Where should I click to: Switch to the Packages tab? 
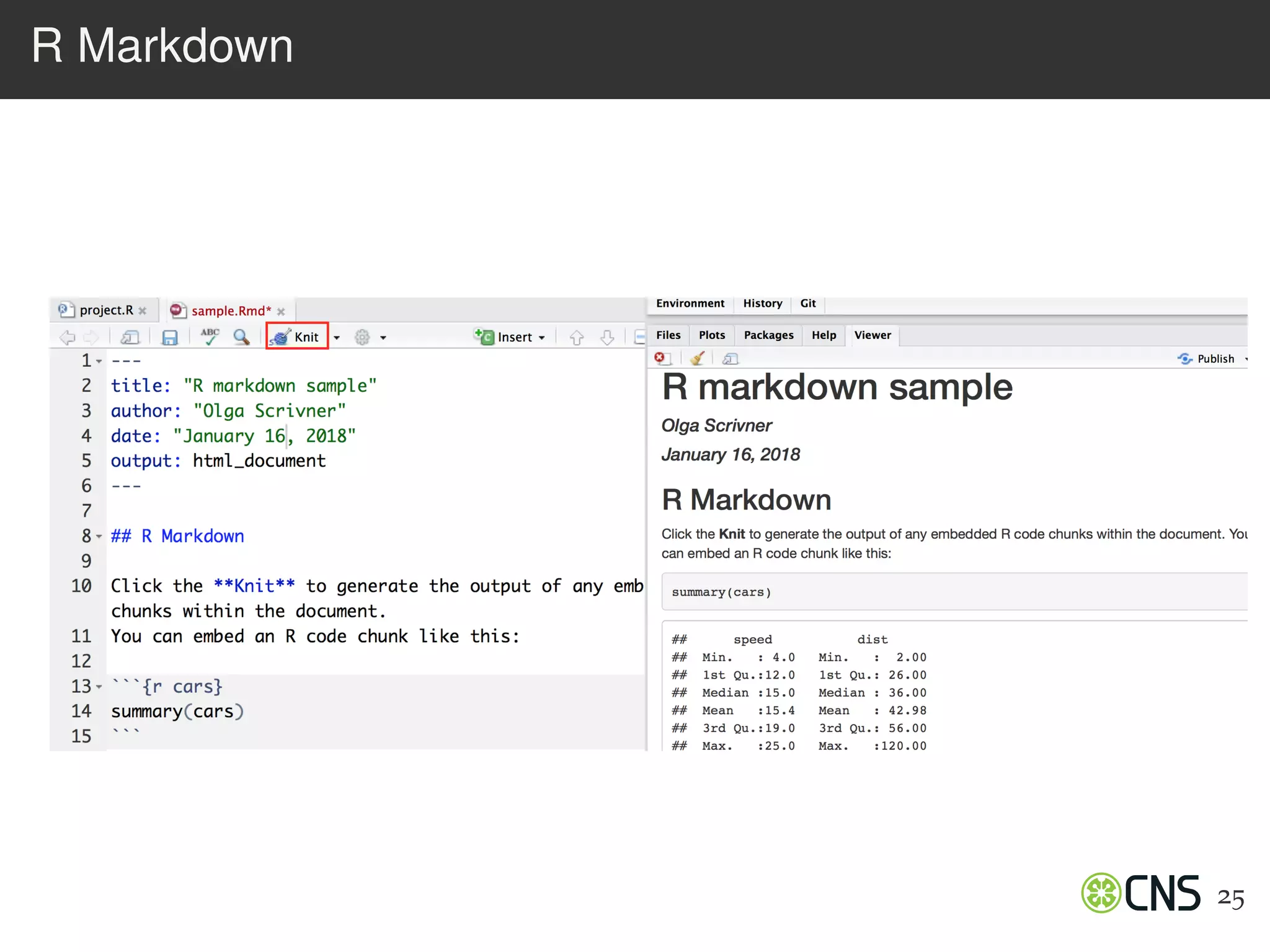coord(768,335)
